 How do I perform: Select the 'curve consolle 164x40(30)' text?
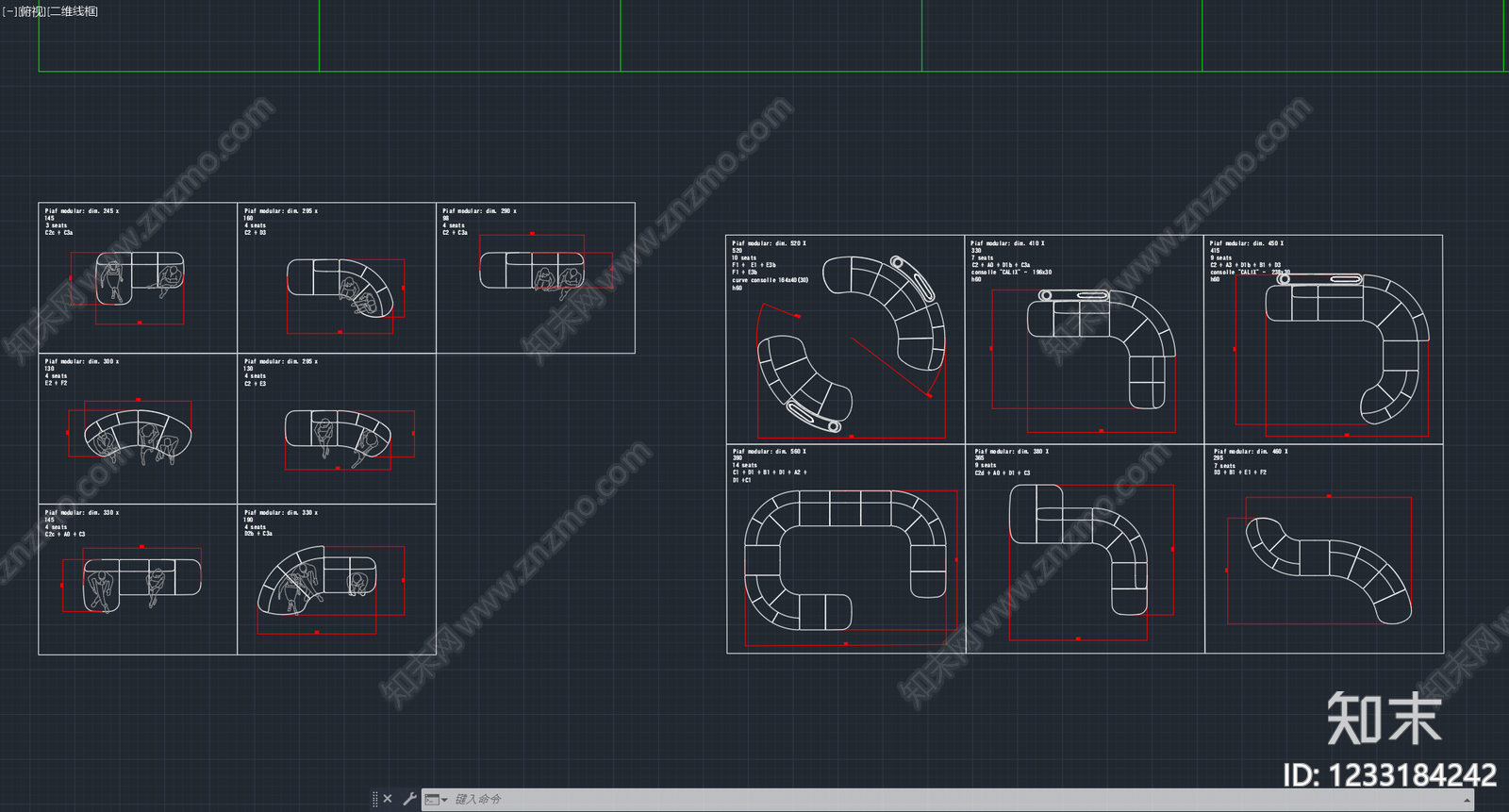[x=770, y=280]
